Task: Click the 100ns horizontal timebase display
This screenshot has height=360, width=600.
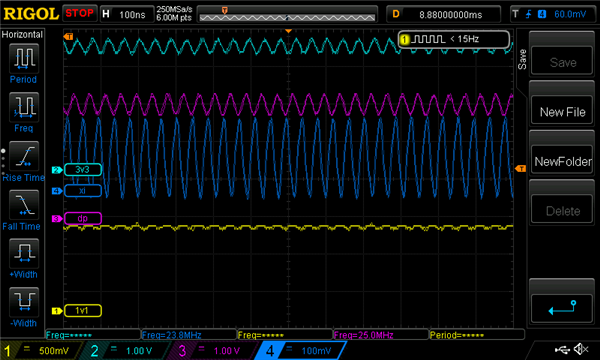Action: coord(132,15)
